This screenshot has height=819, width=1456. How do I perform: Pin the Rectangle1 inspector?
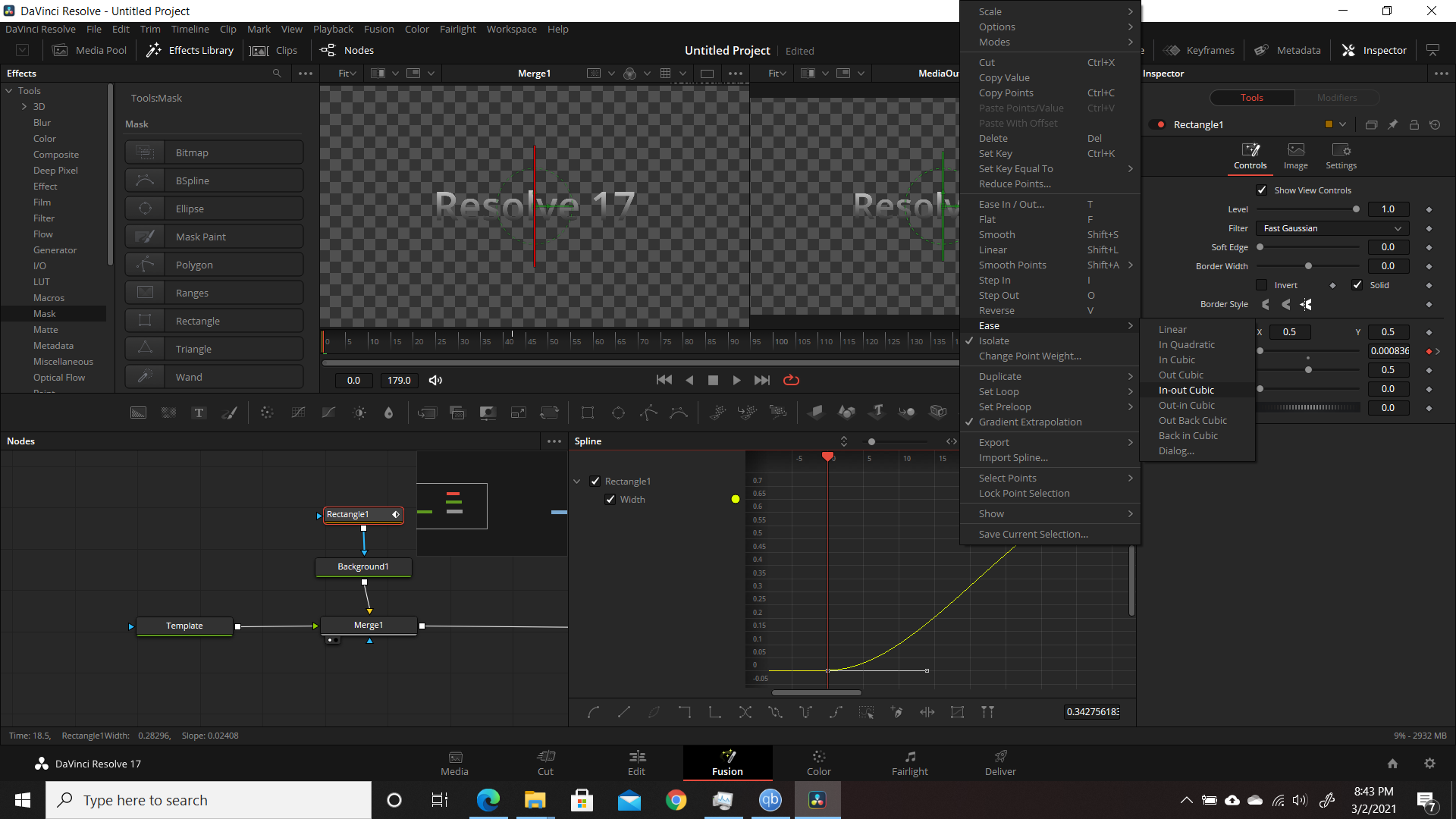1392,124
